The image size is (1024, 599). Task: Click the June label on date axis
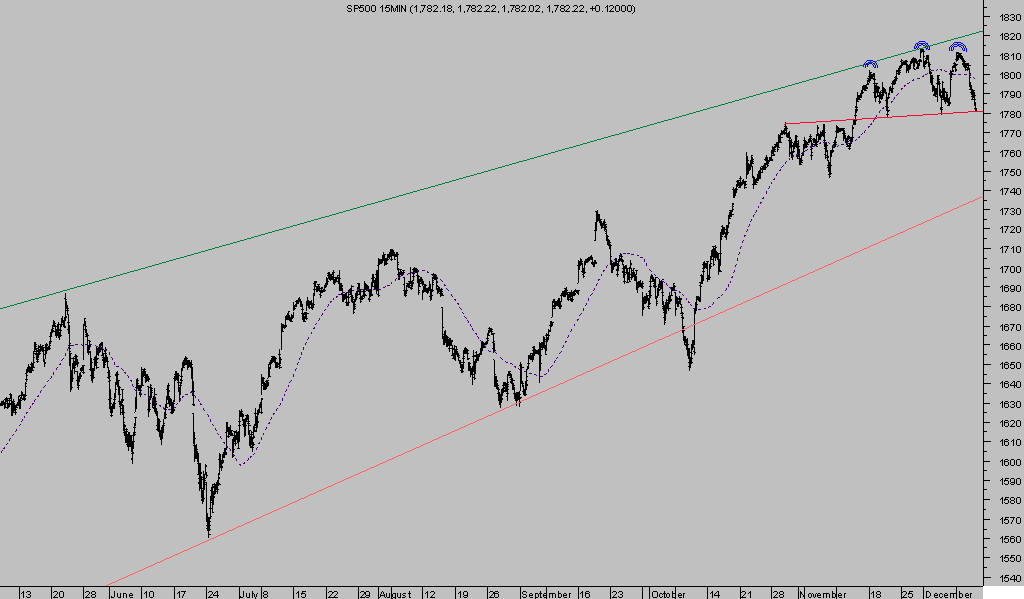tap(120, 593)
